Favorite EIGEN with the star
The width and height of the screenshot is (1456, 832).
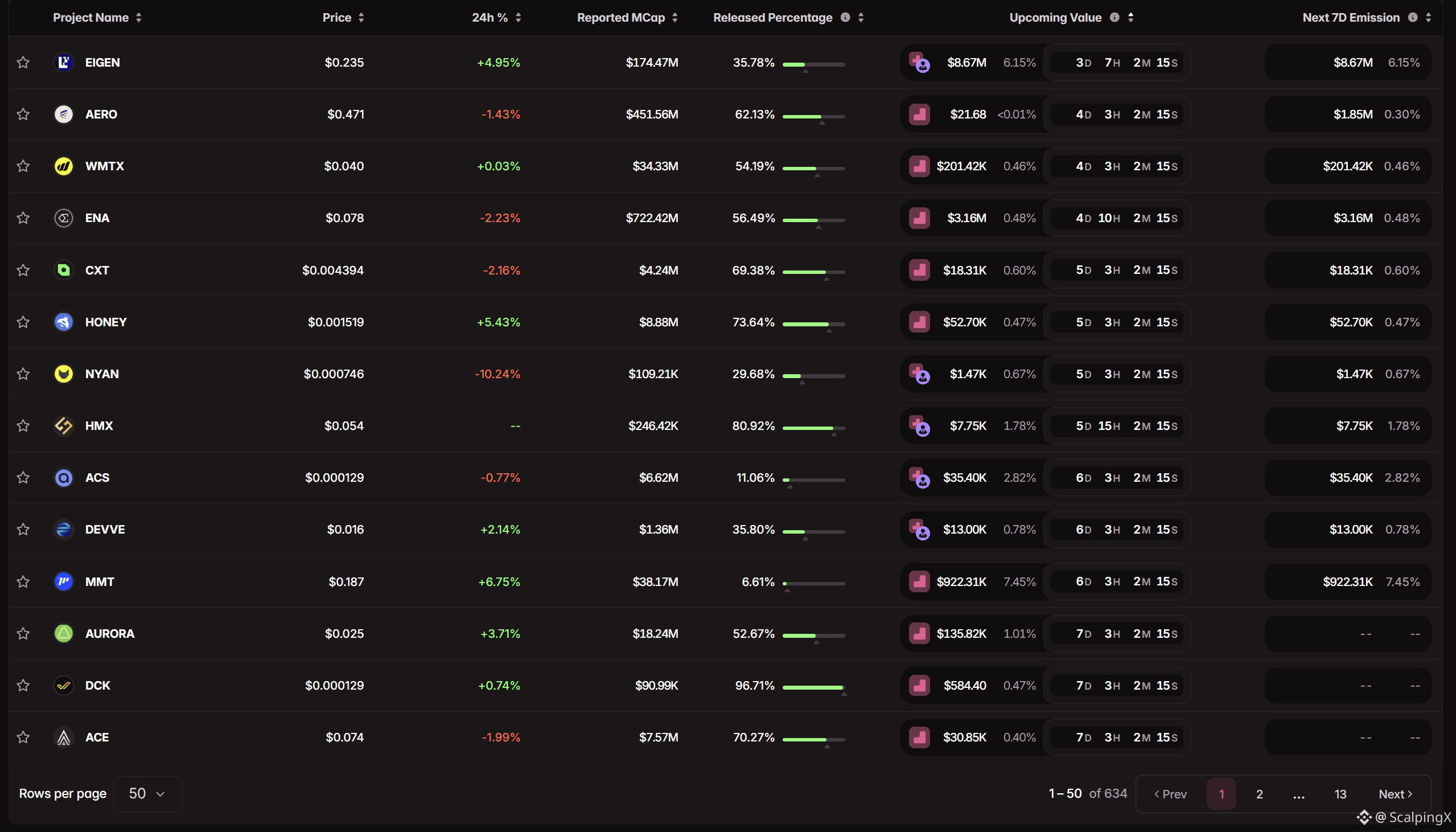[23, 62]
